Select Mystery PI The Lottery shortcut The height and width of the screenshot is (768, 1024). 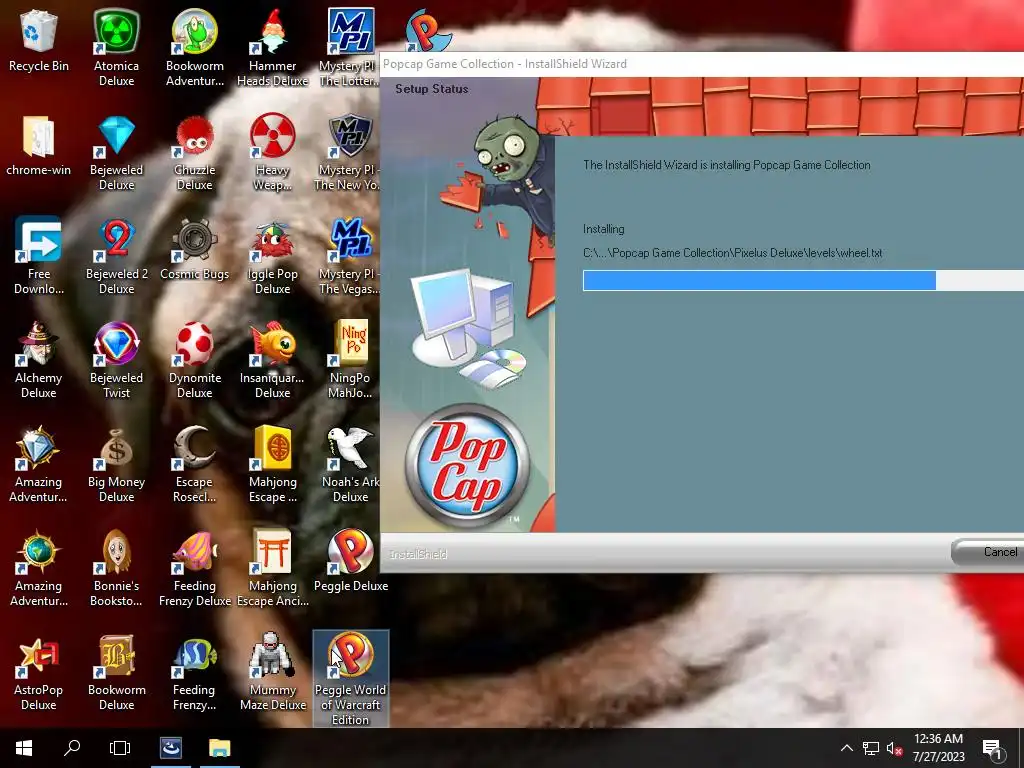(350, 47)
